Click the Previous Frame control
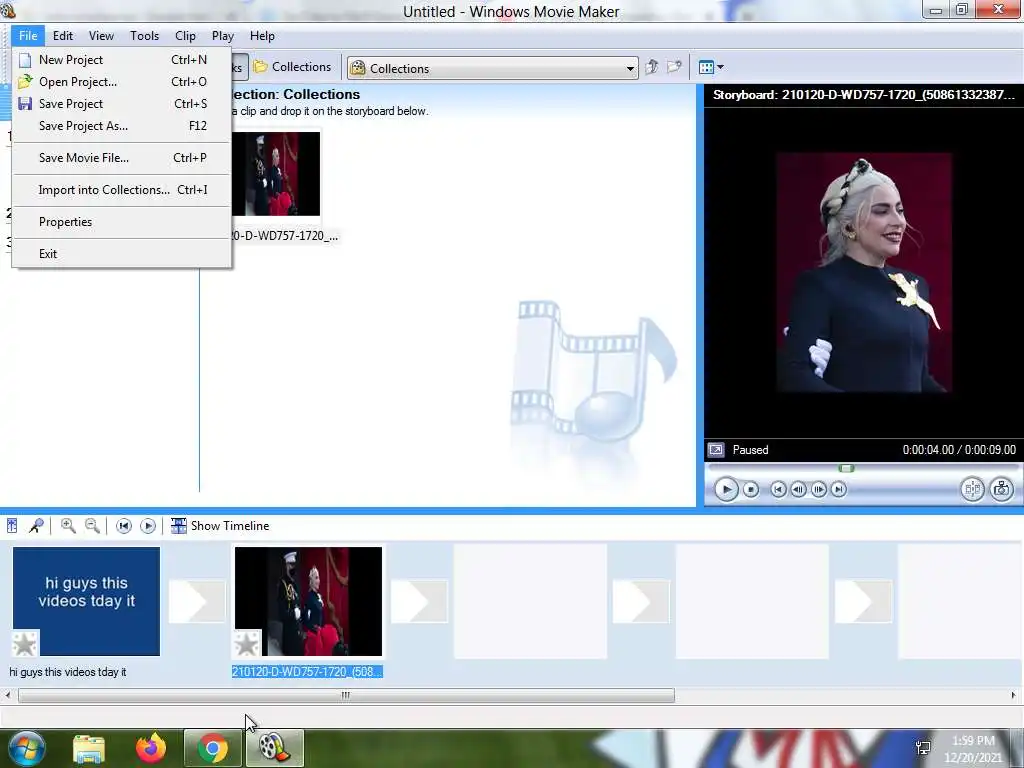Screen dimensions: 1024x768 798,489
